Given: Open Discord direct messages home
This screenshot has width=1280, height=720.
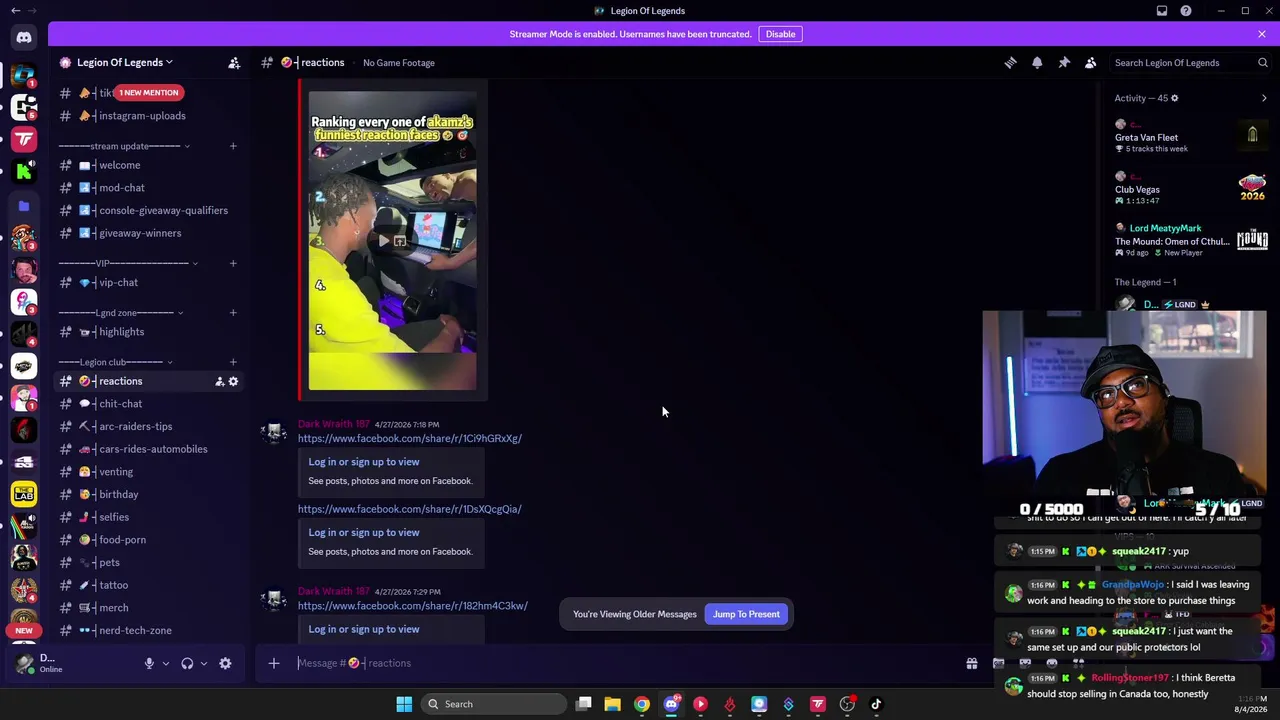Looking at the screenshot, I should click(x=24, y=38).
